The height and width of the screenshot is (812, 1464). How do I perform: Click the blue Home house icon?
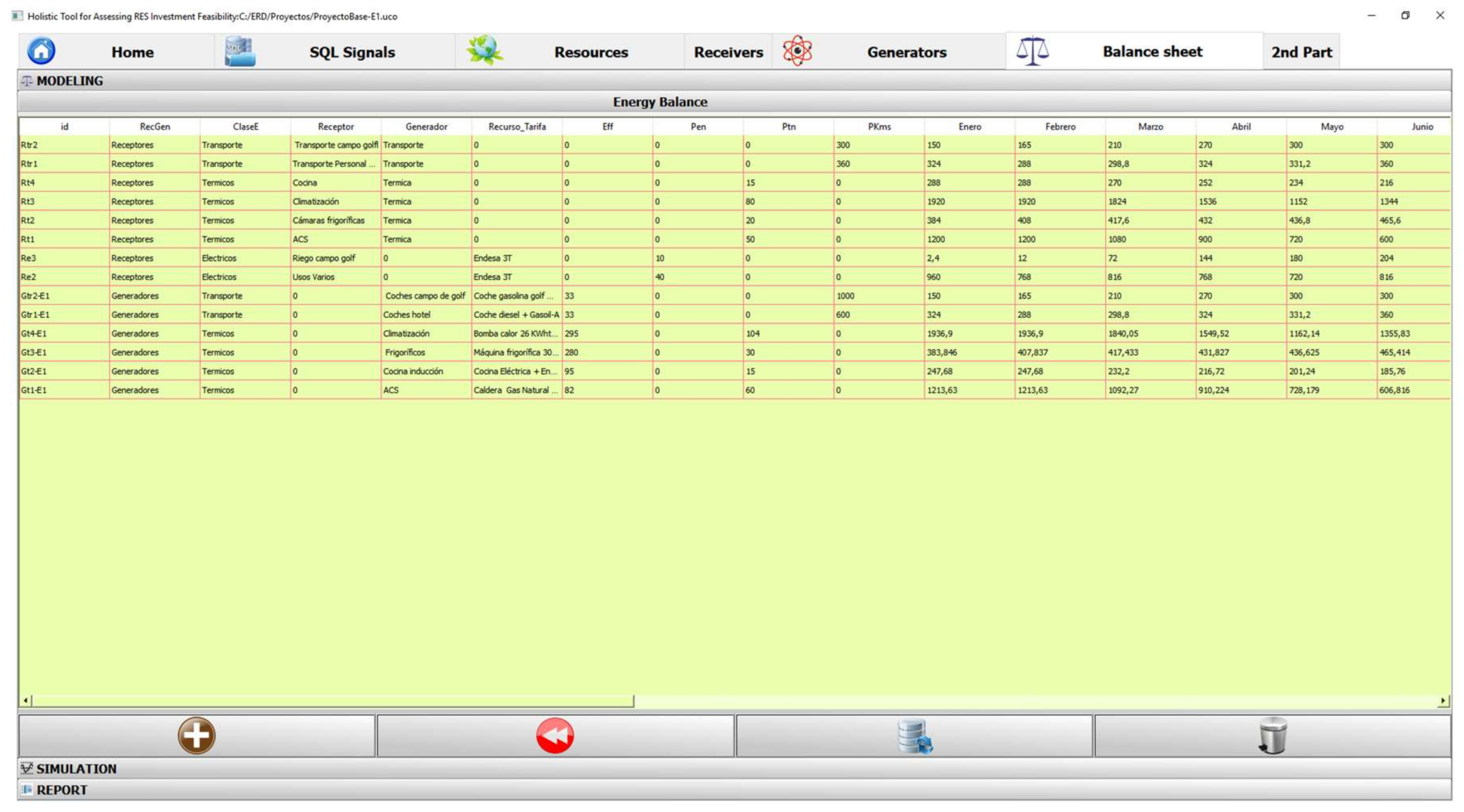tap(41, 51)
